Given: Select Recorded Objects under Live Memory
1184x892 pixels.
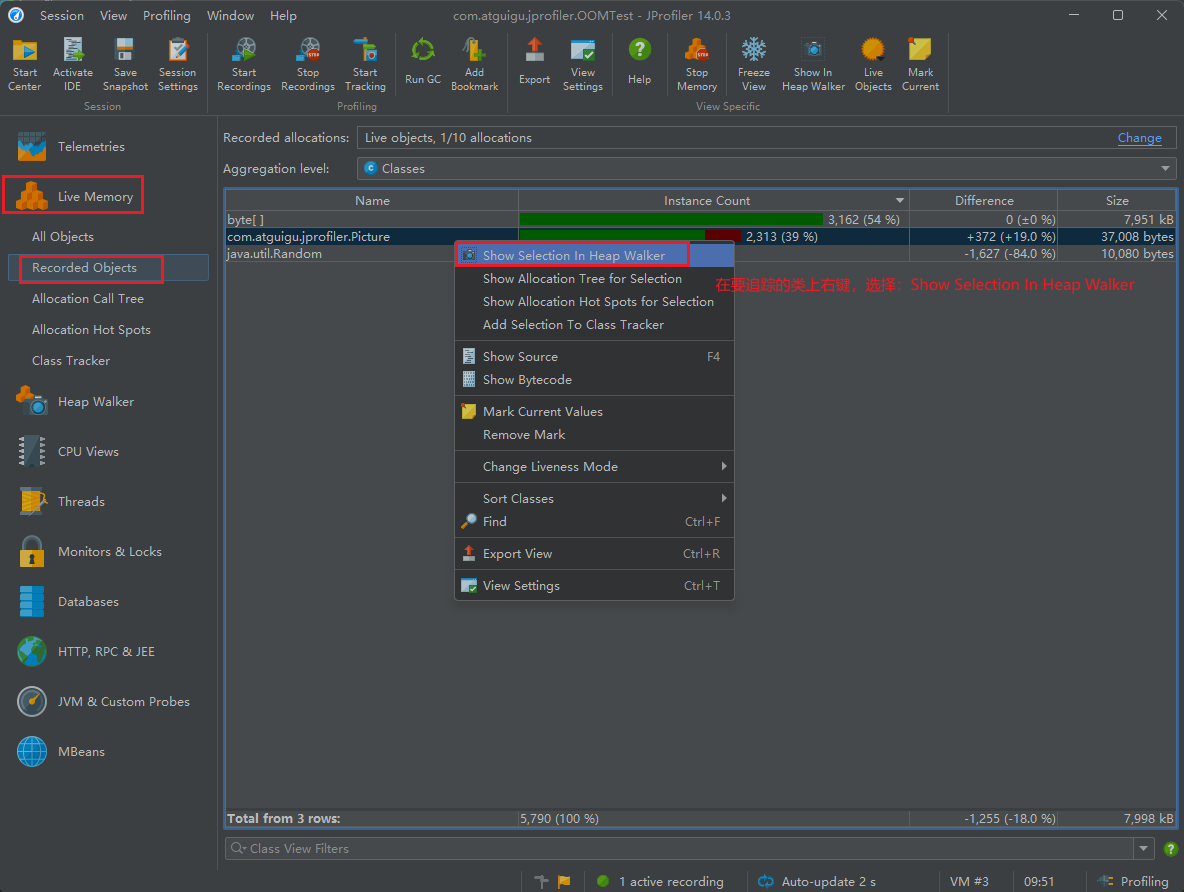Looking at the screenshot, I should coord(108,267).
